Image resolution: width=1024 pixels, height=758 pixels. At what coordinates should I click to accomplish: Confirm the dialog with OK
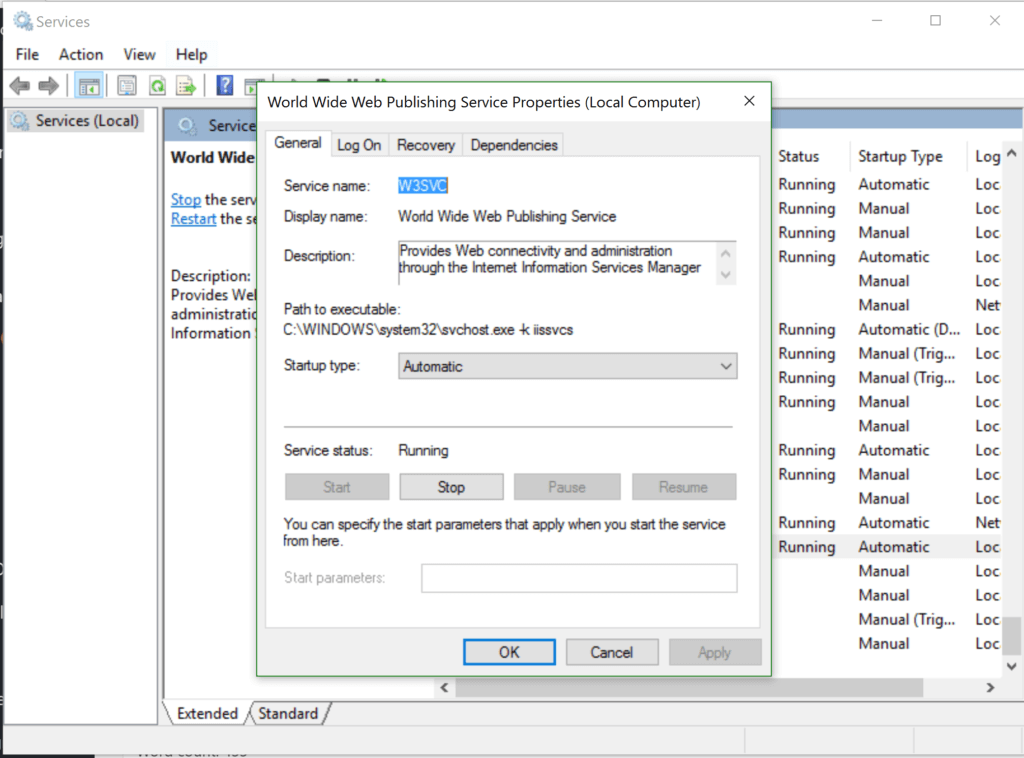(x=509, y=652)
